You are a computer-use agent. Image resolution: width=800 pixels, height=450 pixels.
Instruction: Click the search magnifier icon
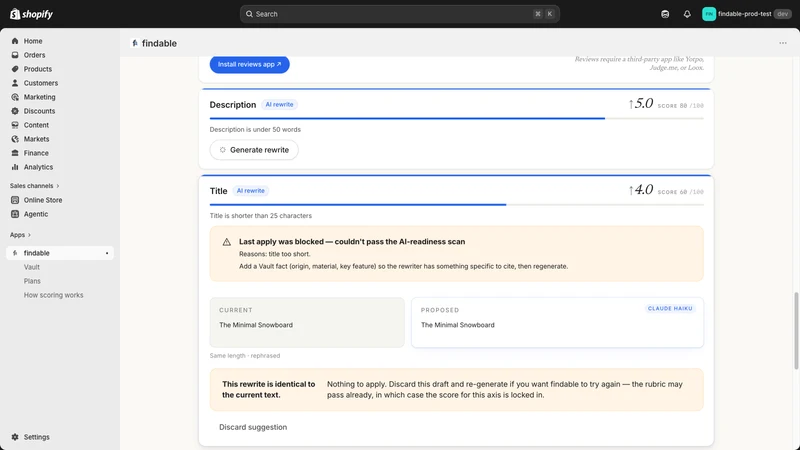tap(249, 14)
